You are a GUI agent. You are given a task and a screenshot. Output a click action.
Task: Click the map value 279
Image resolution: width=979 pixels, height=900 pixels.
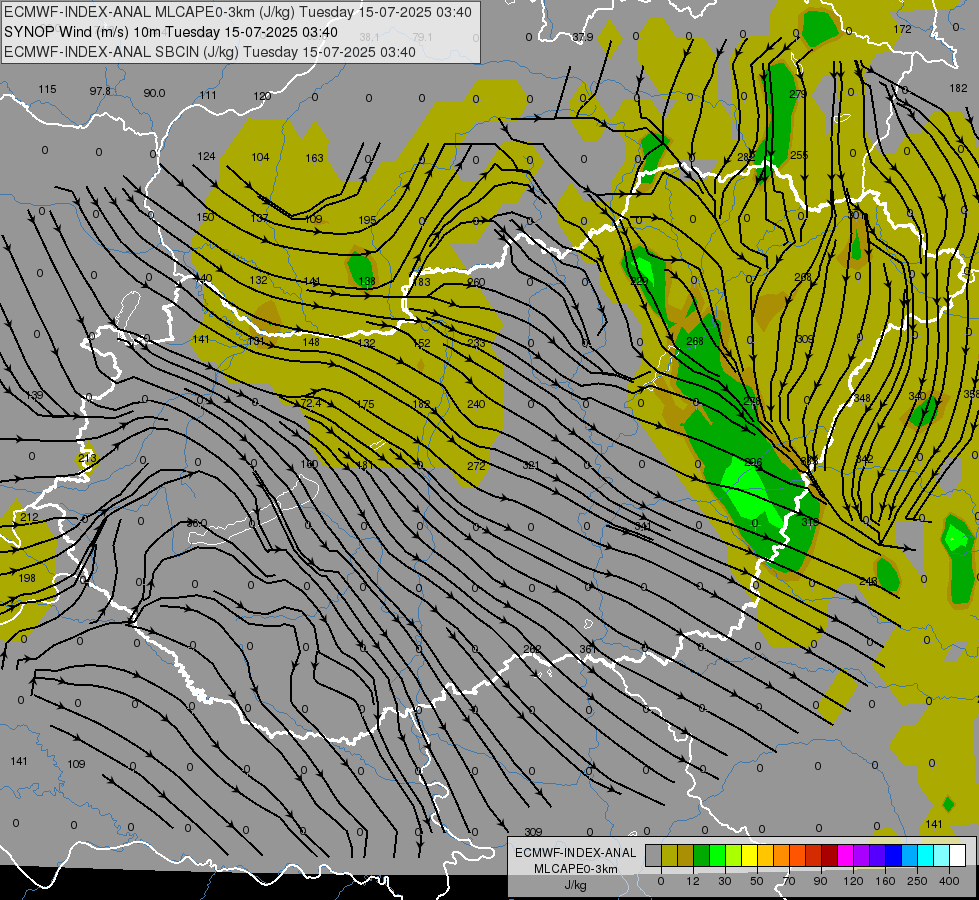coord(798,94)
